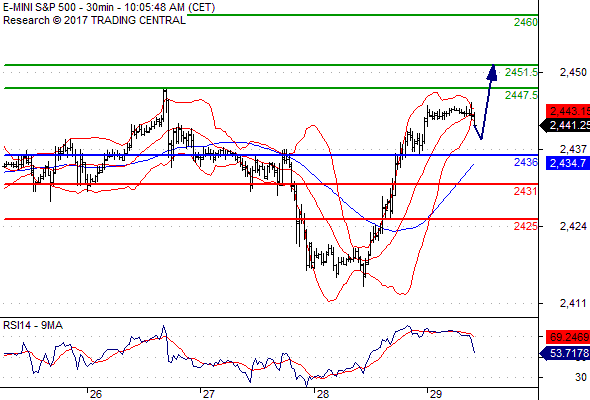Click the red 2,443.15 price tag
The width and height of the screenshot is (590, 400).
point(568,111)
